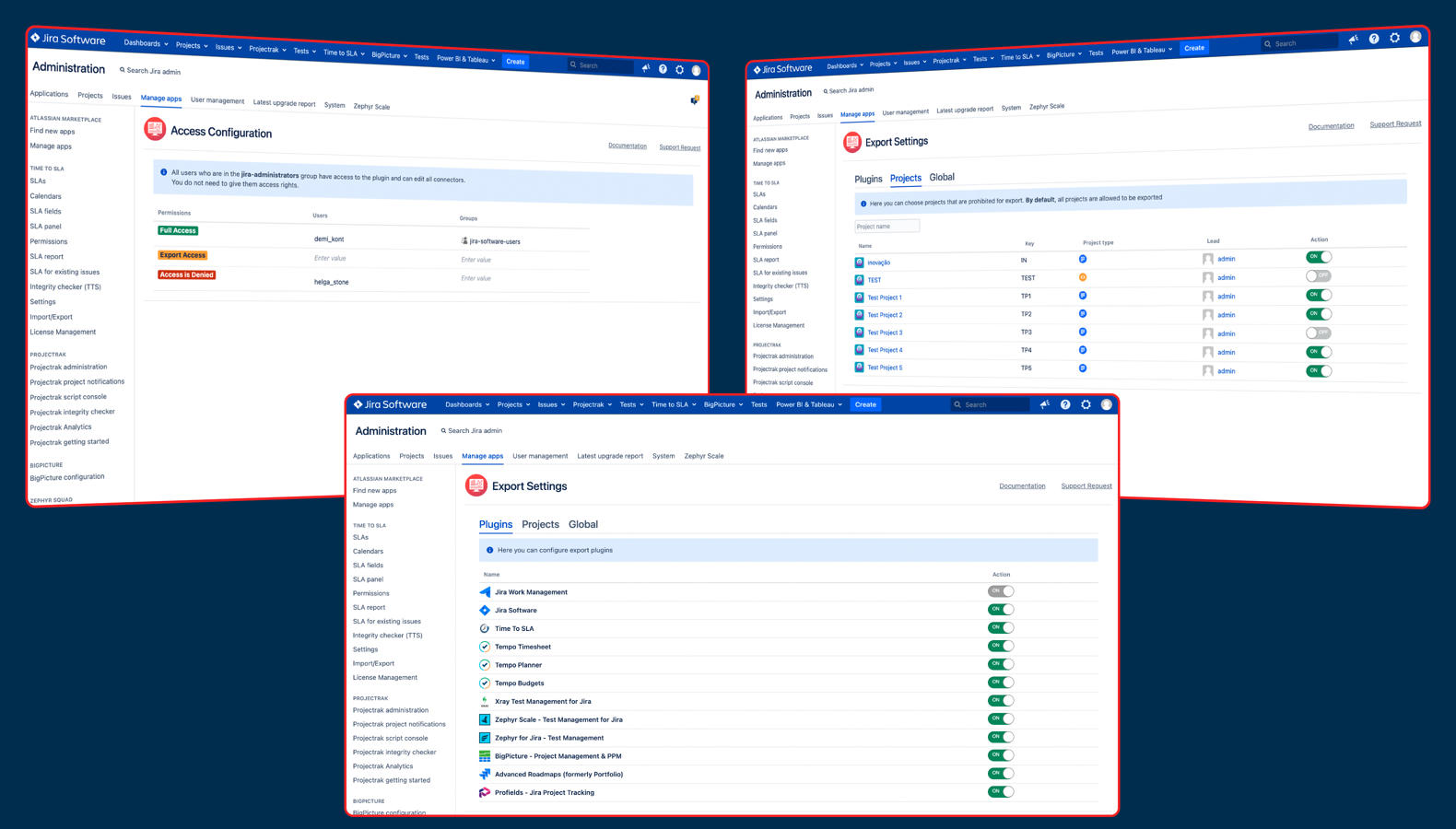This screenshot has width=1456, height=829.
Task: Click profile avatar in front Plugins window
Action: click(1107, 404)
